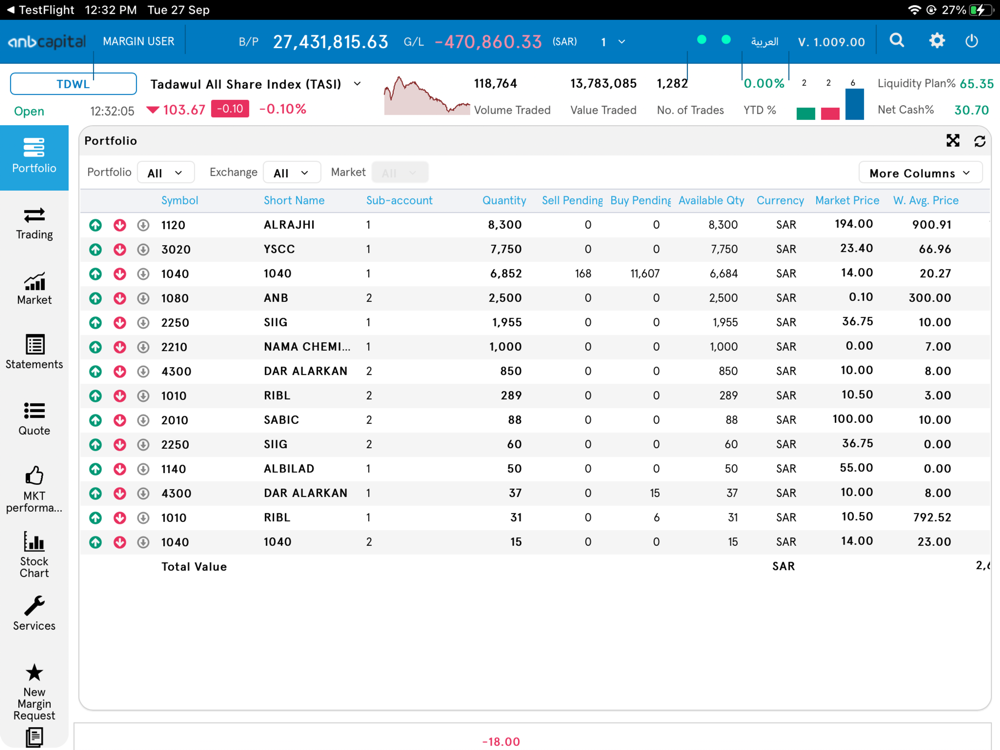Click the MARGIN USER label
1000x750 pixels.
point(138,41)
